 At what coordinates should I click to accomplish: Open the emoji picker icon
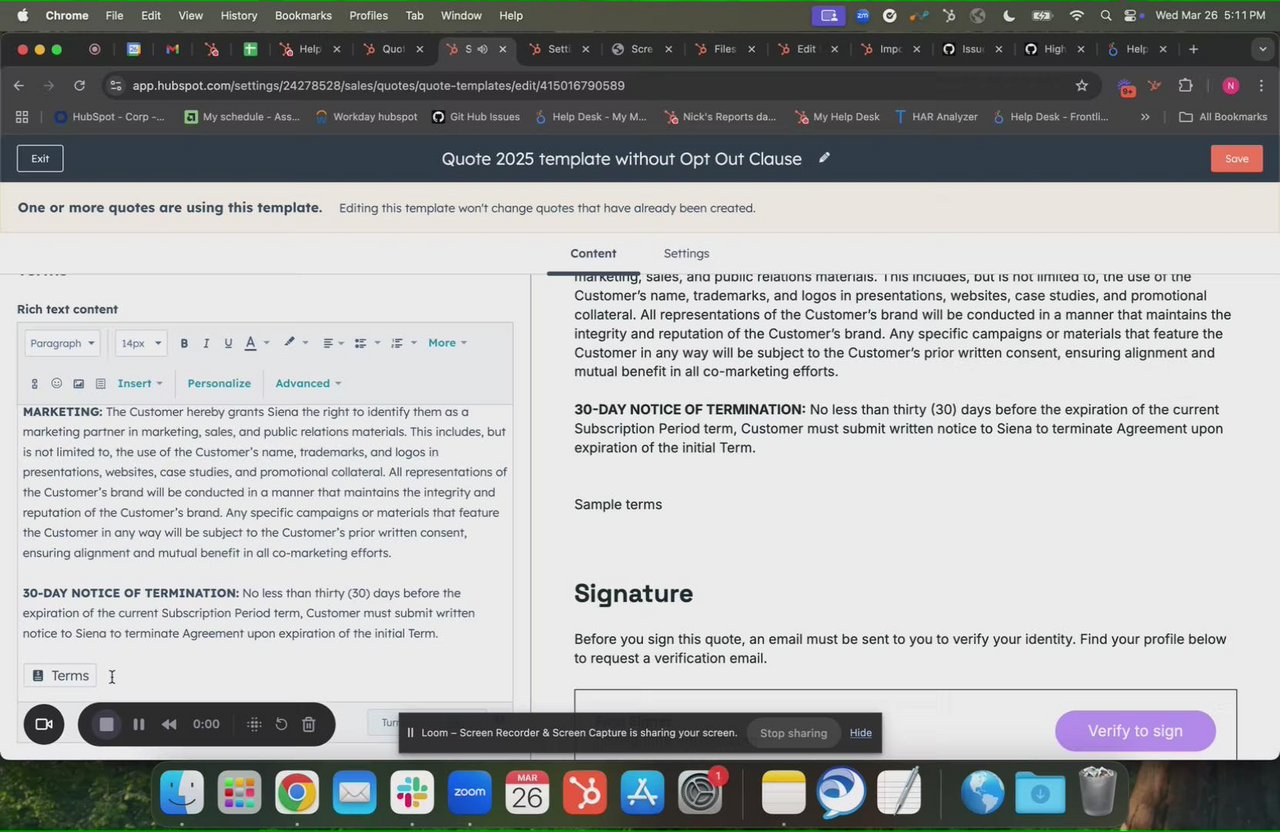pyautogui.click(x=56, y=383)
